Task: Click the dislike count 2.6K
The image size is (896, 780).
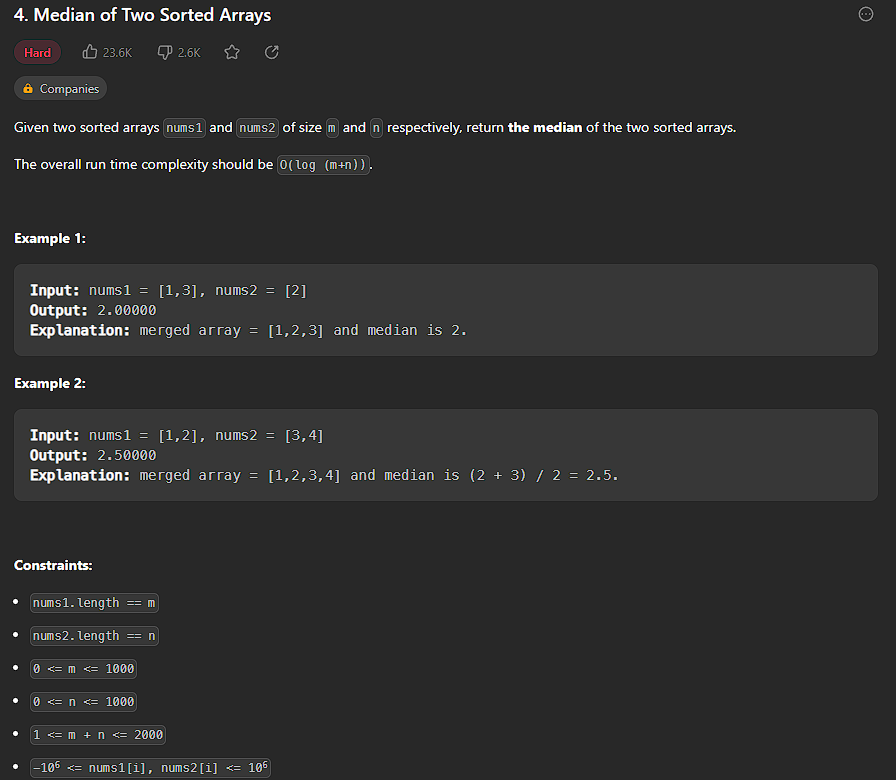Action: (x=188, y=52)
